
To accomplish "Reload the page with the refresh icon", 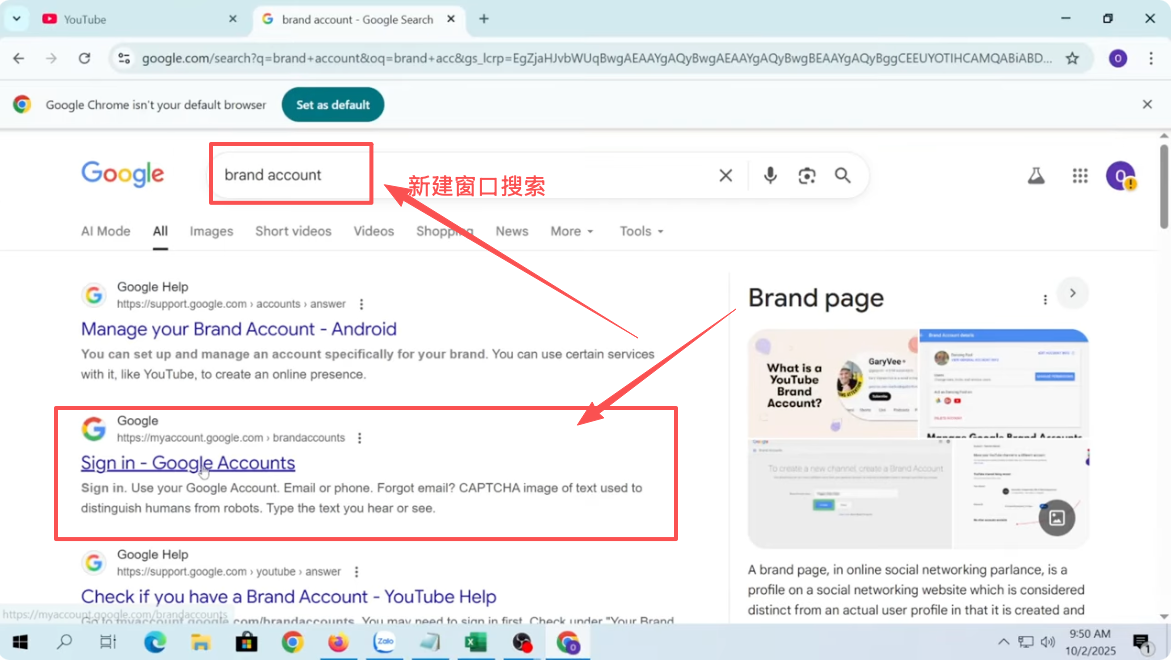I will (x=85, y=58).
